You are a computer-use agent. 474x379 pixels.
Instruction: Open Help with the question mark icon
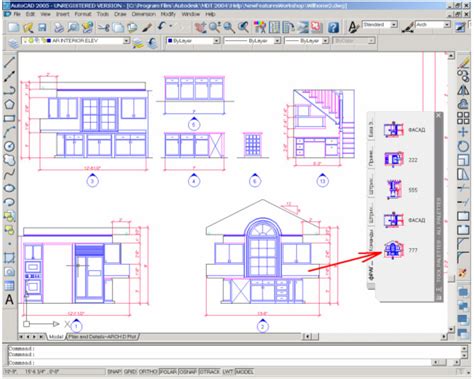coord(333,27)
